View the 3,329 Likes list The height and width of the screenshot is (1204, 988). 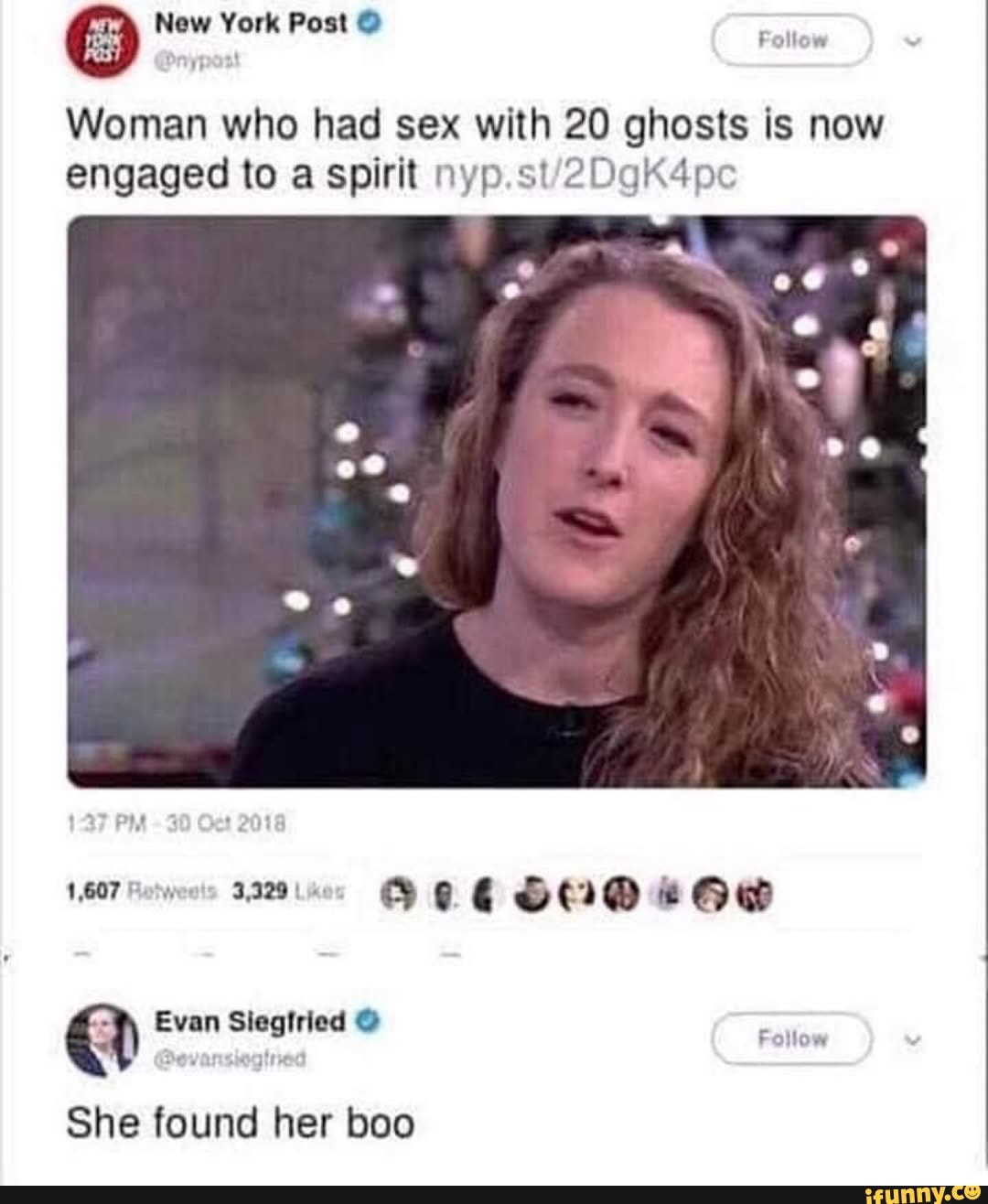click(290, 891)
